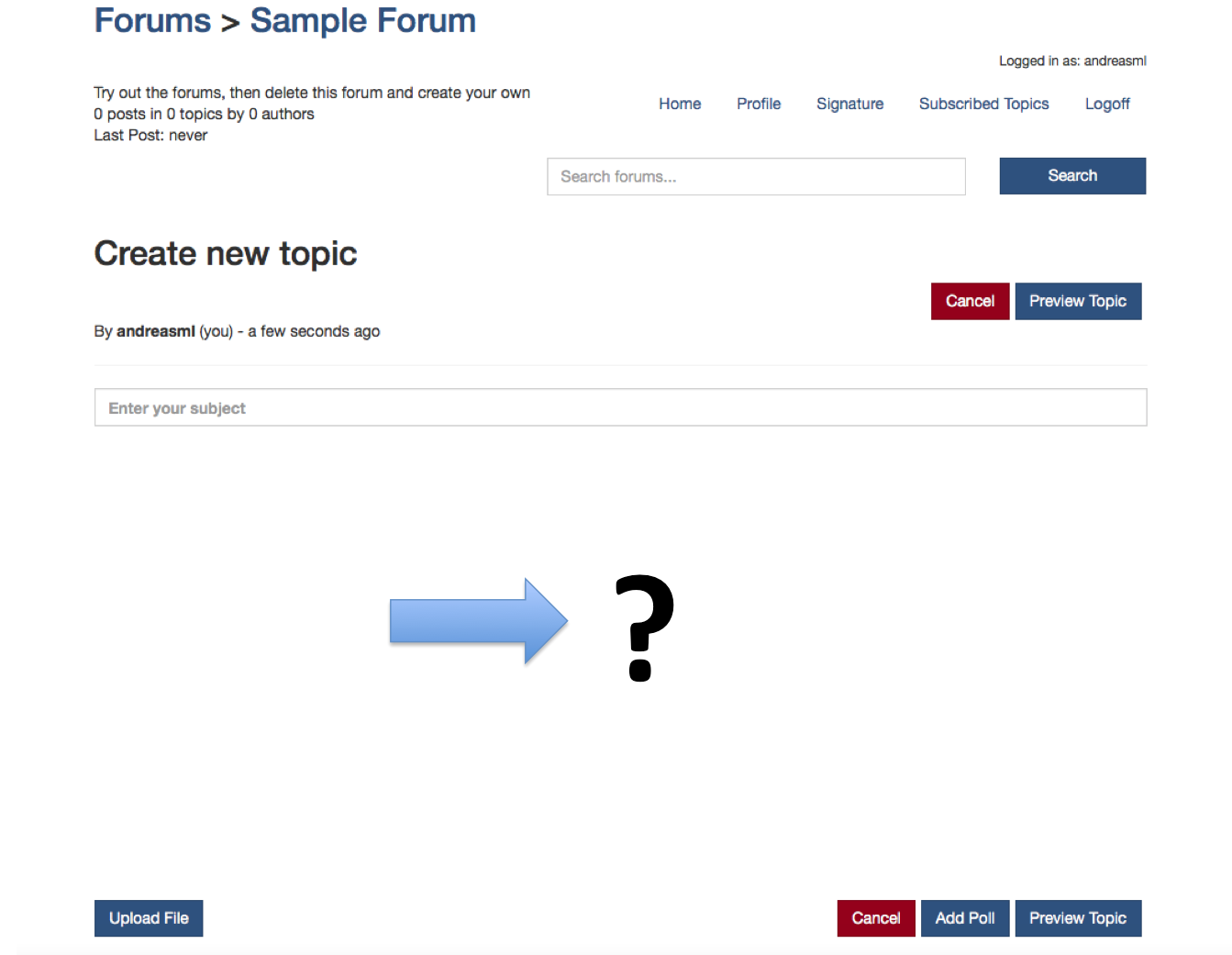Viewport: 1232px width, 955px height.
Task: Click bold andreasml username in the byline
Action: [156, 331]
